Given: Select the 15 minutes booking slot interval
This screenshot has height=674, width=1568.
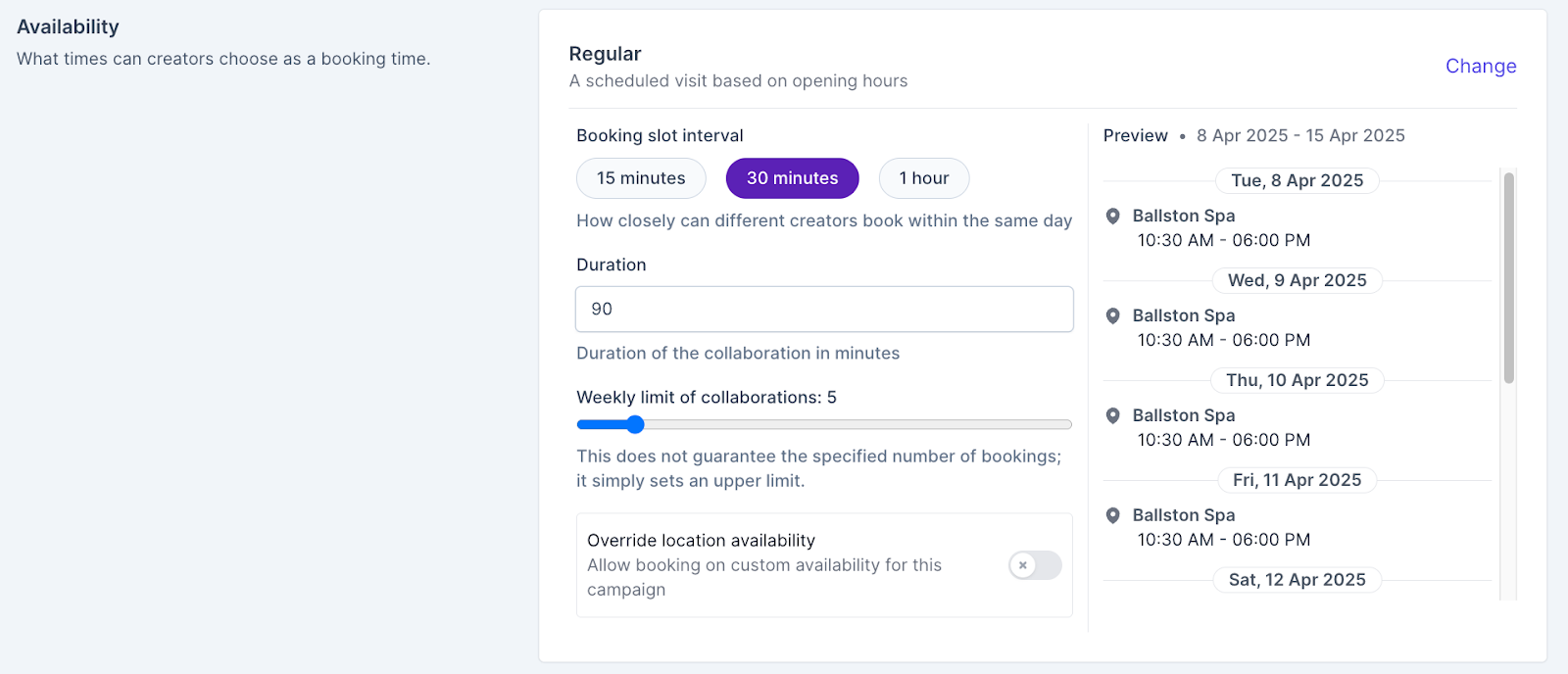Looking at the screenshot, I should (x=641, y=178).
